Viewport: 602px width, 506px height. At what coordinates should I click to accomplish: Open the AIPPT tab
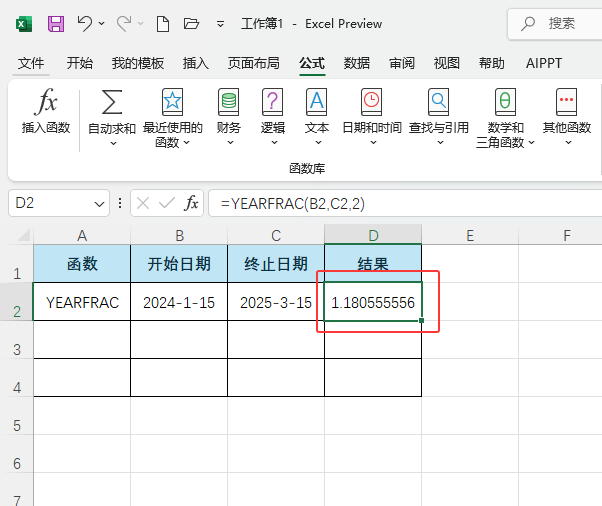point(544,63)
